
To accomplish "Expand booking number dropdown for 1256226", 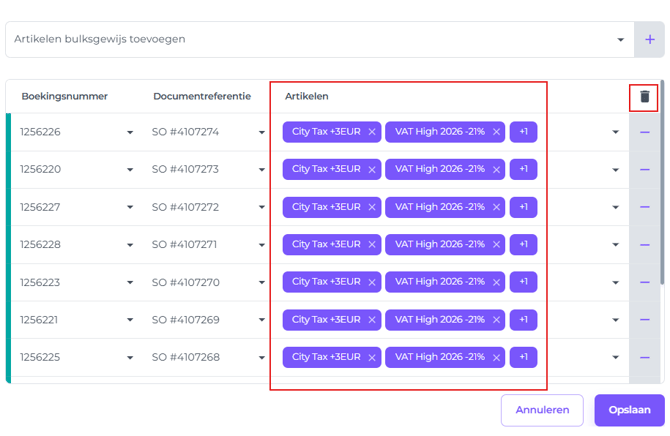I will 130,132.
